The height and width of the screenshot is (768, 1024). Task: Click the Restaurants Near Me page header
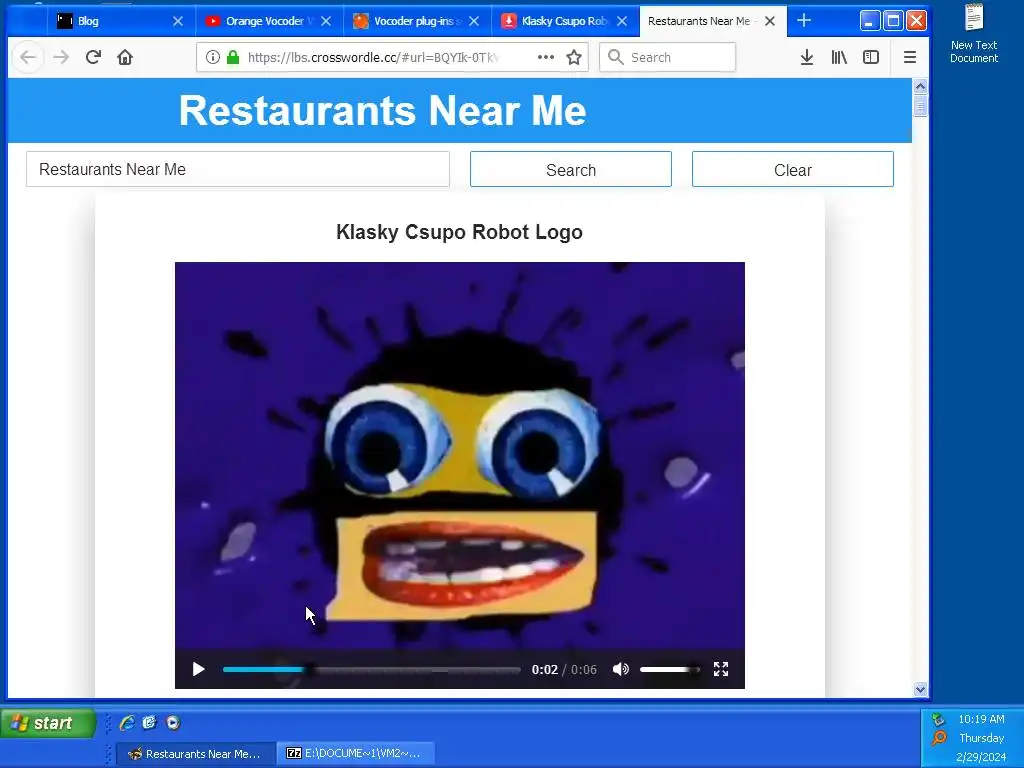[383, 110]
